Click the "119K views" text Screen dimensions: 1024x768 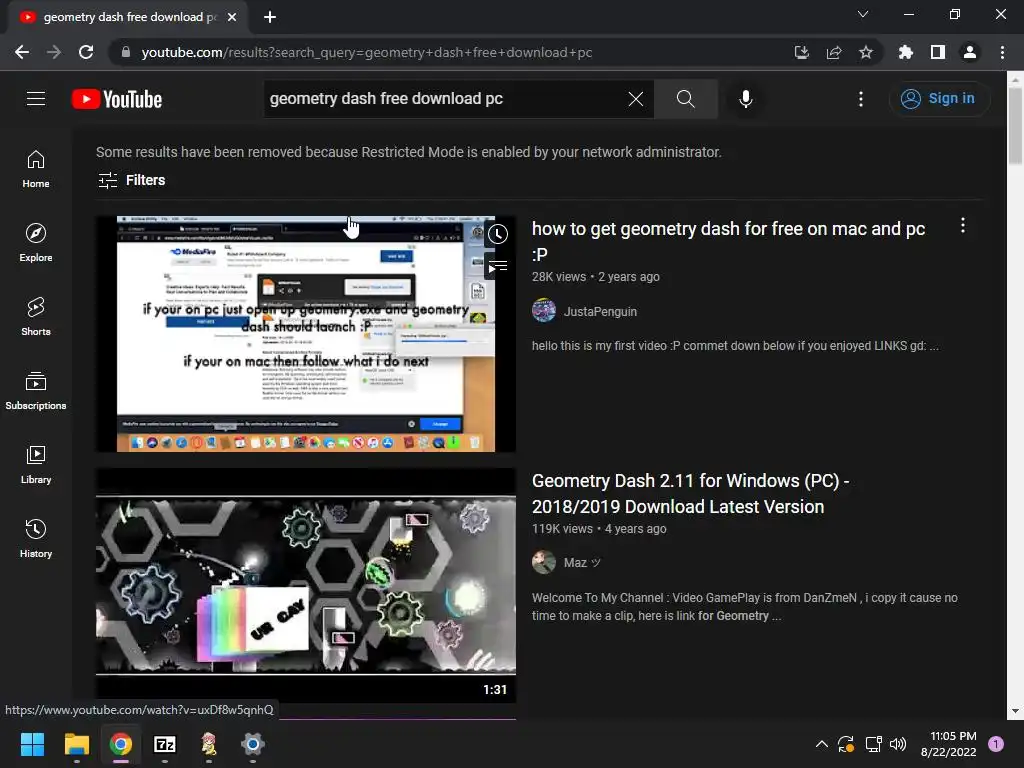click(562, 529)
